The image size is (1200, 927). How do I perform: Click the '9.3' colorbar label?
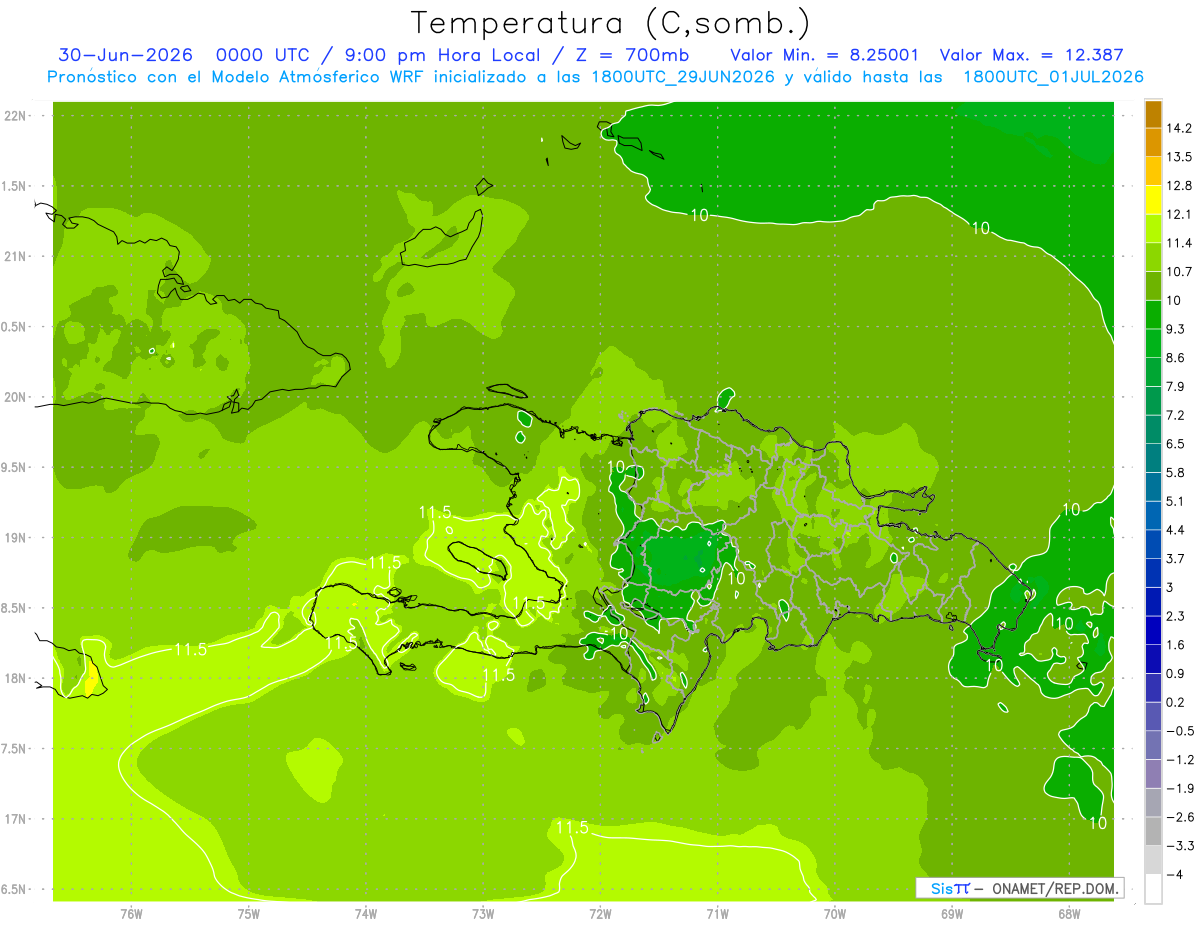tap(1176, 329)
